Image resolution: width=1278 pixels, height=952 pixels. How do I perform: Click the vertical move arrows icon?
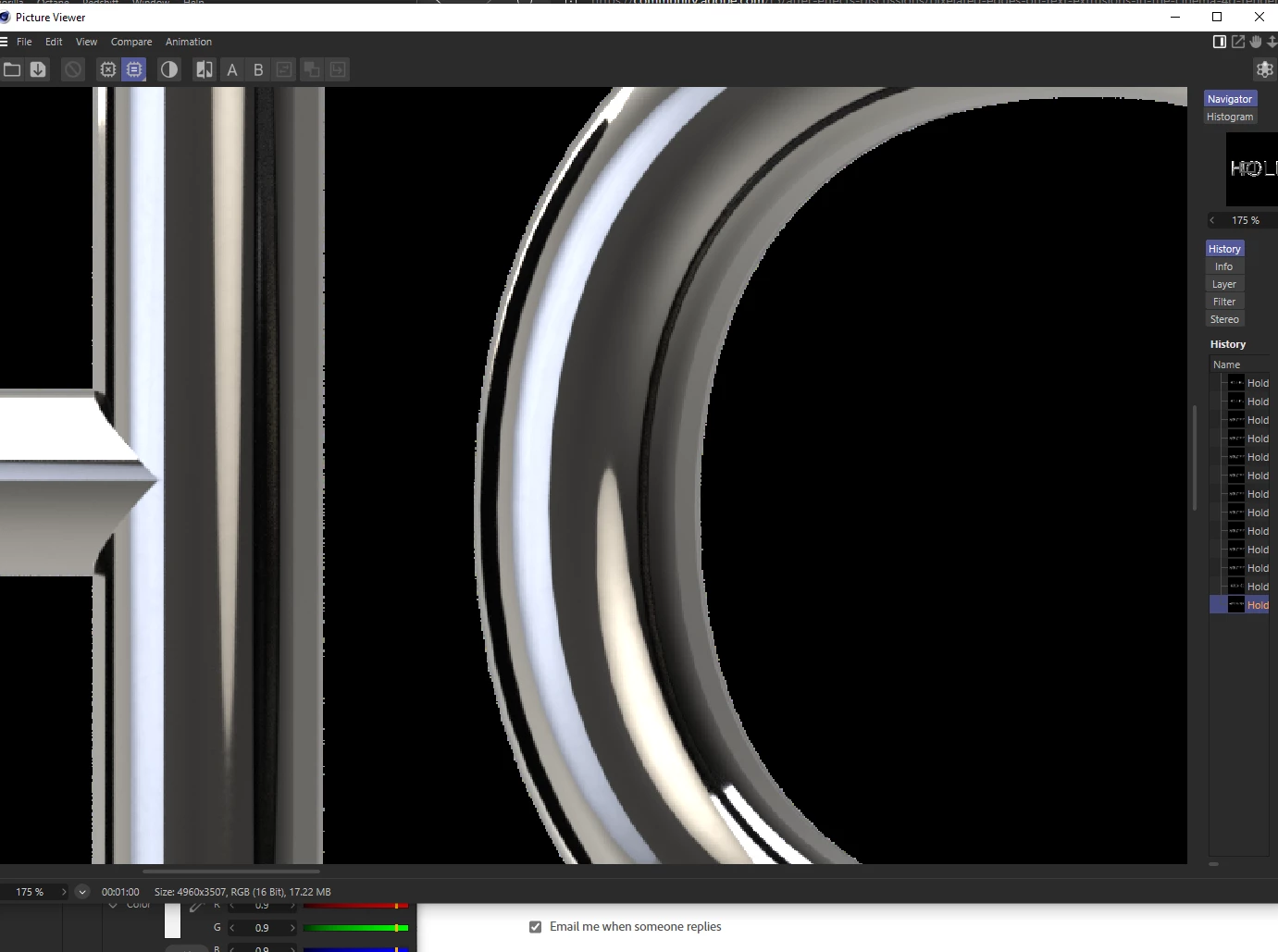[1272, 42]
